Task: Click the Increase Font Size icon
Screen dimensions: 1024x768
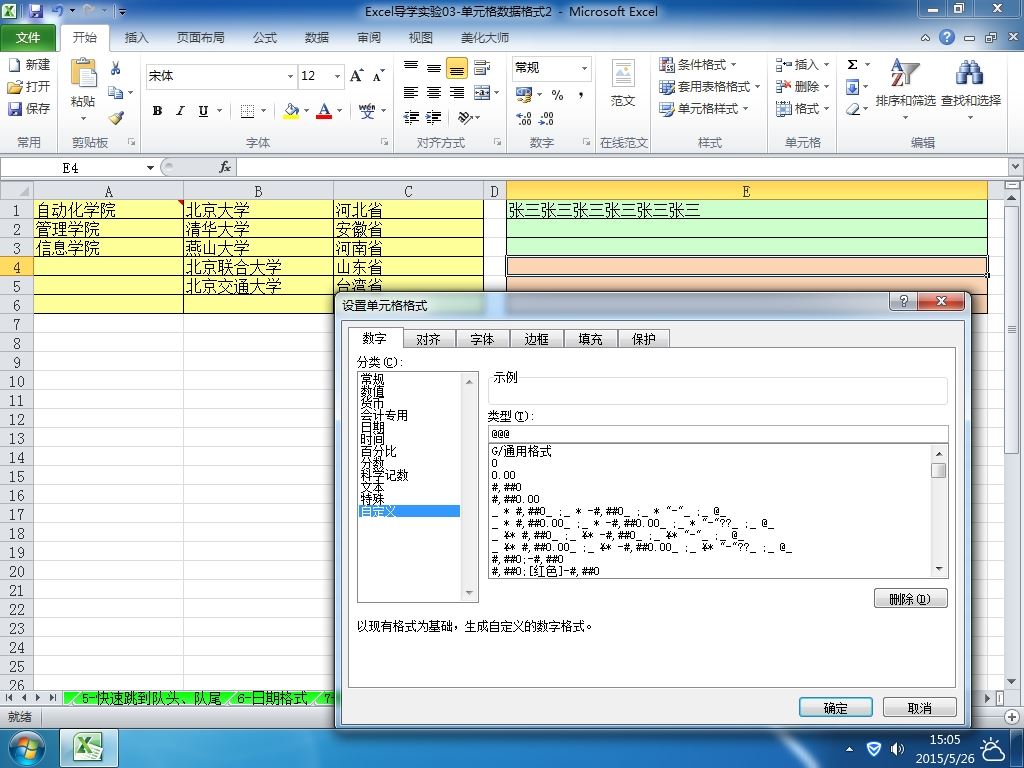Action: click(357, 76)
